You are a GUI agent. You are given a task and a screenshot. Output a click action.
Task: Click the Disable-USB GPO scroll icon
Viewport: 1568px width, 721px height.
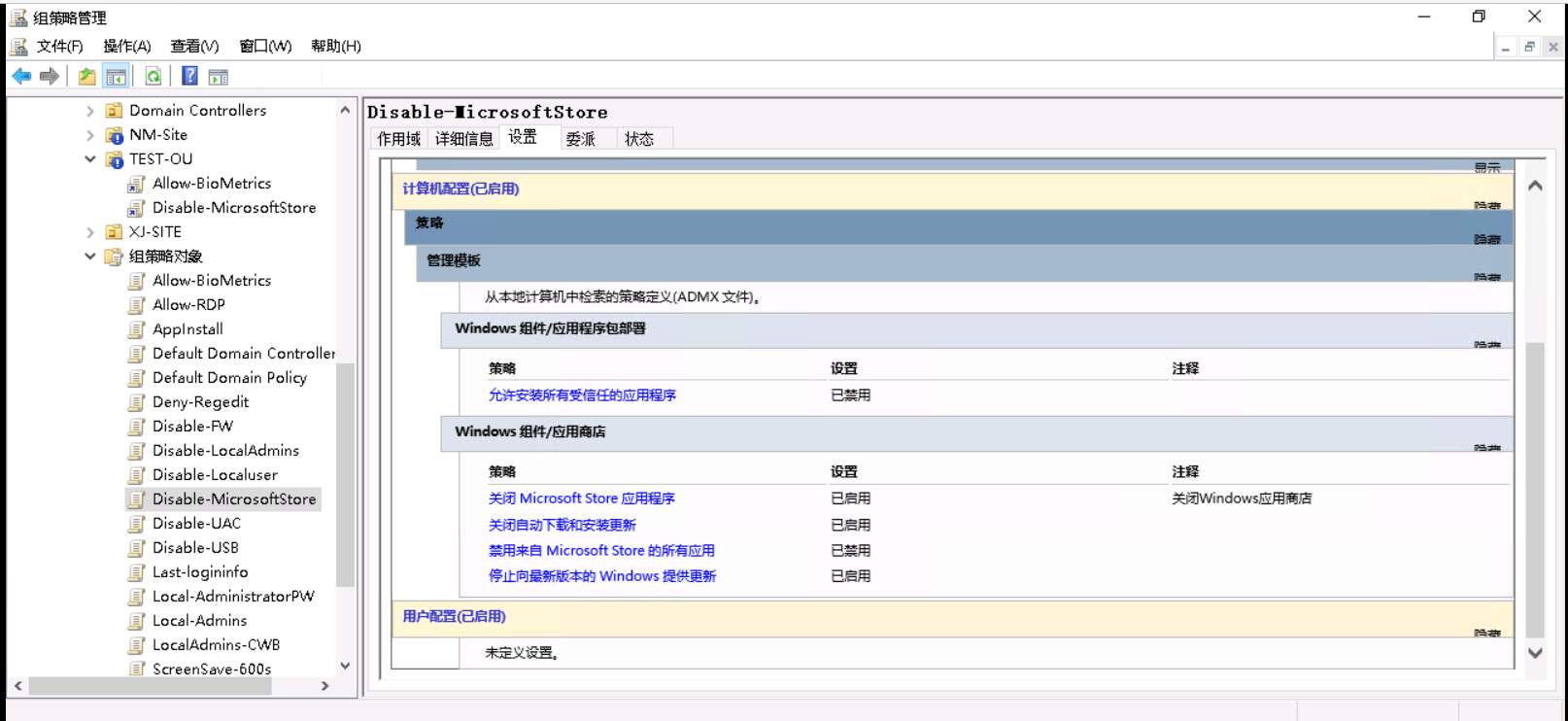[137, 548]
